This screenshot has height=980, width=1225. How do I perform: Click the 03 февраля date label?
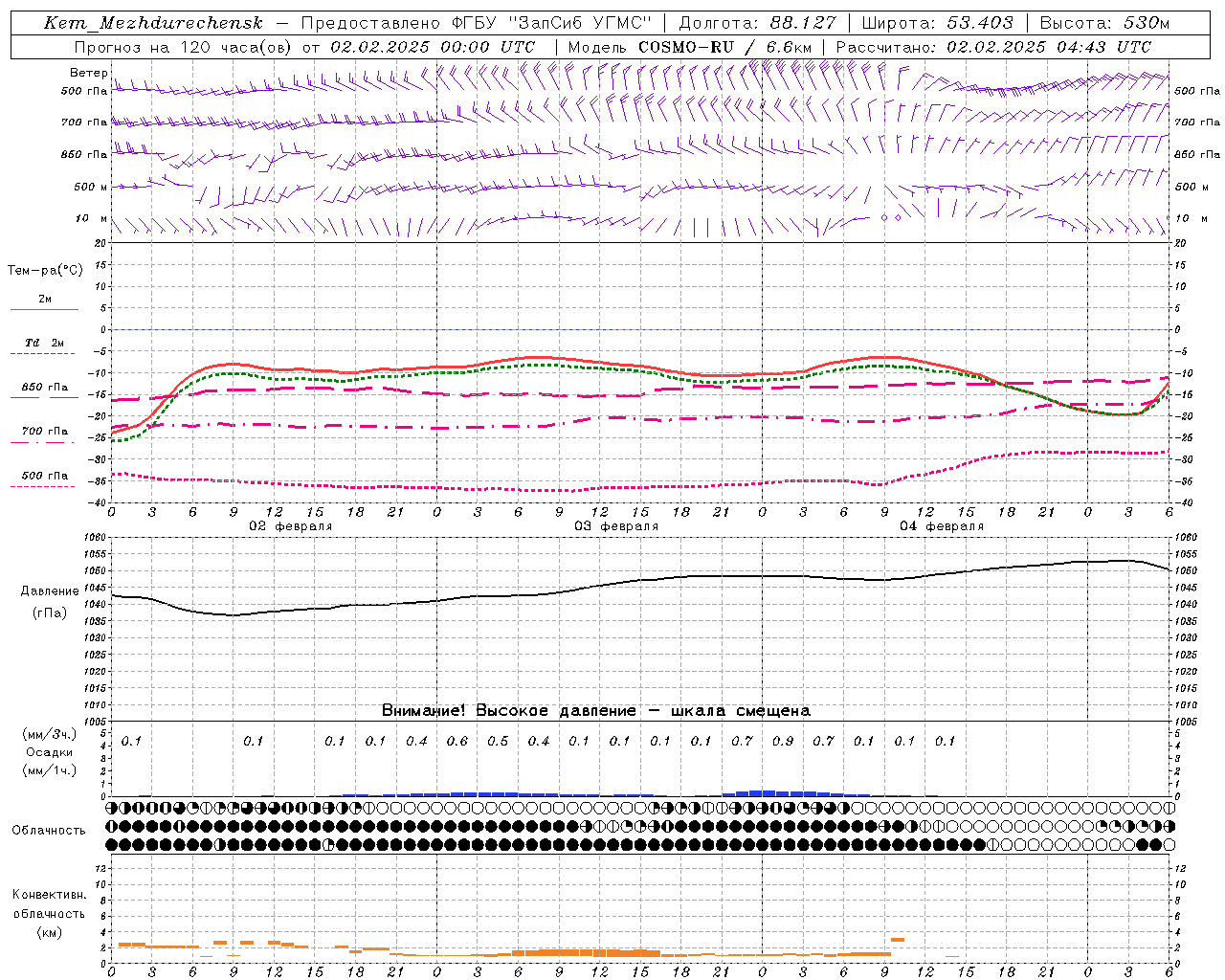[616, 526]
